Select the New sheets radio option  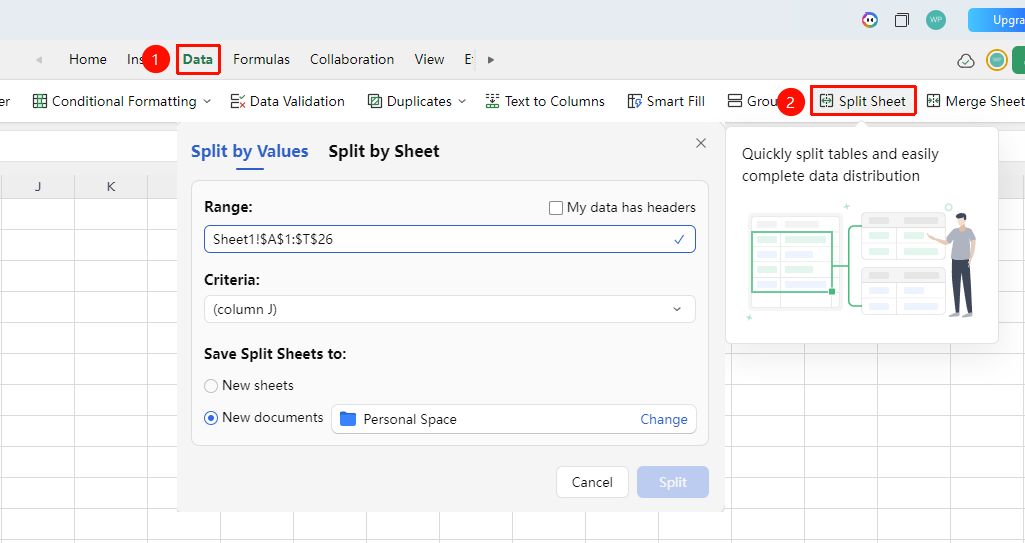tap(210, 386)
